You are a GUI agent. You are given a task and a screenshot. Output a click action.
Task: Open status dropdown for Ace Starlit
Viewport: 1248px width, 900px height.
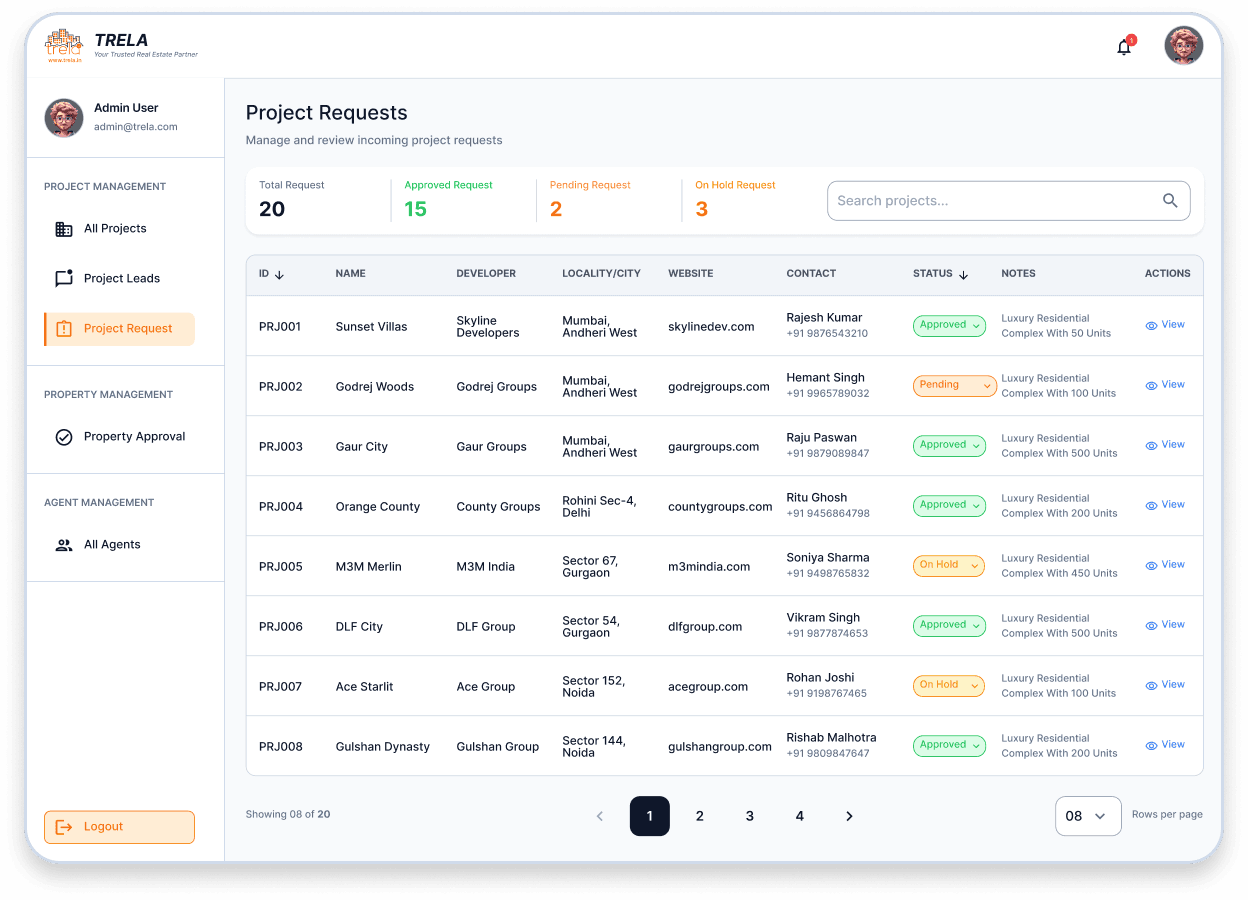[x=948, y=685]
